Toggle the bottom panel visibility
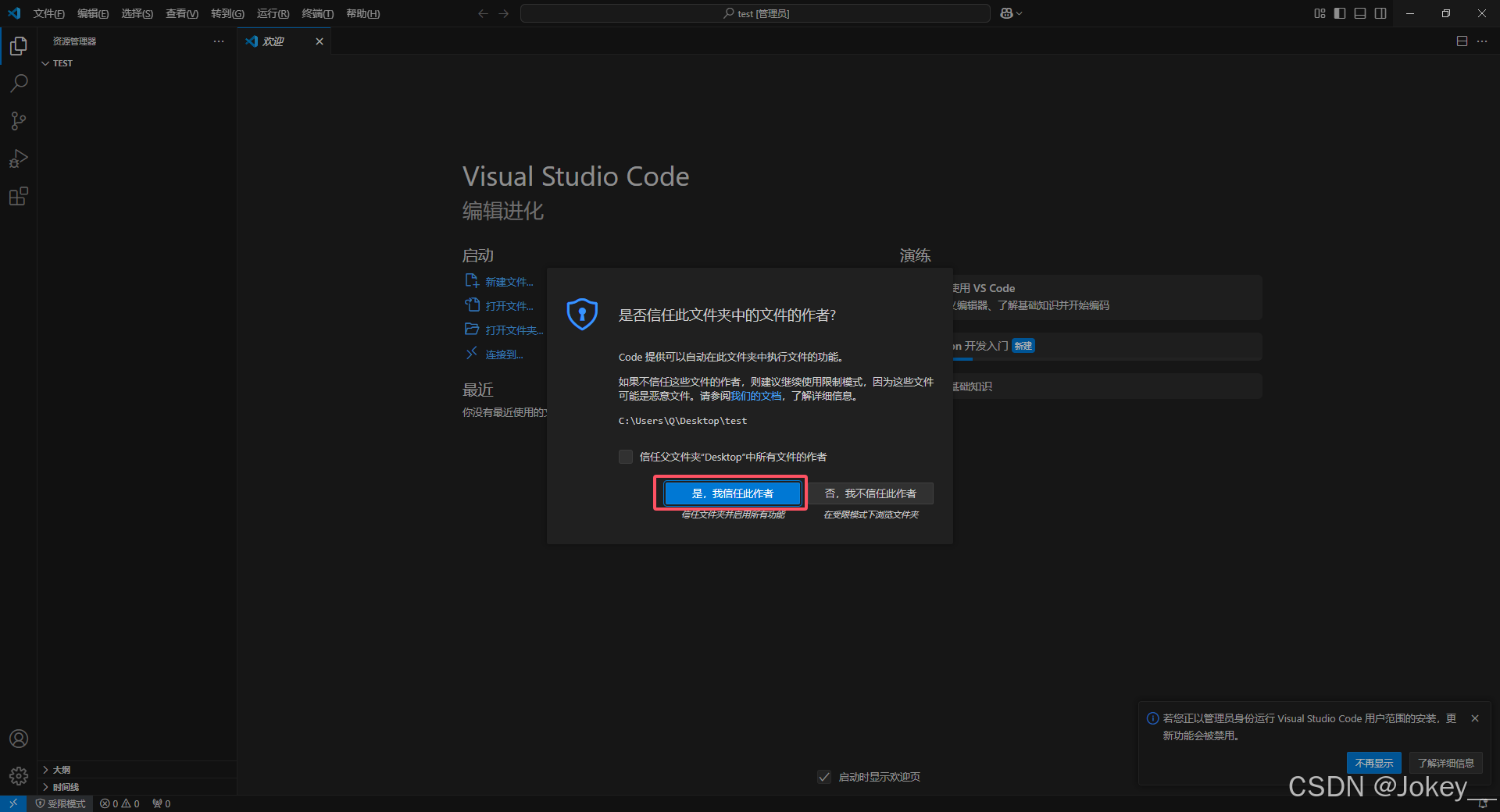The height and width of the screenshot is (812, 1500). [x=1360, y=13]
